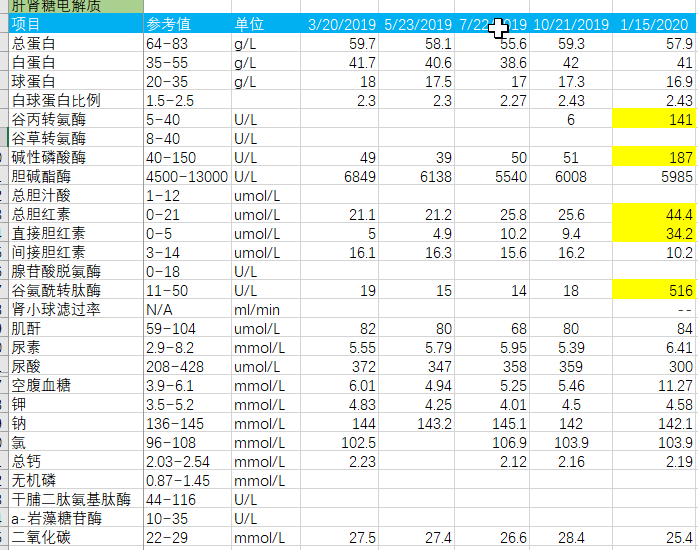Click the 1/15/2020 date header

click(654, 24)
